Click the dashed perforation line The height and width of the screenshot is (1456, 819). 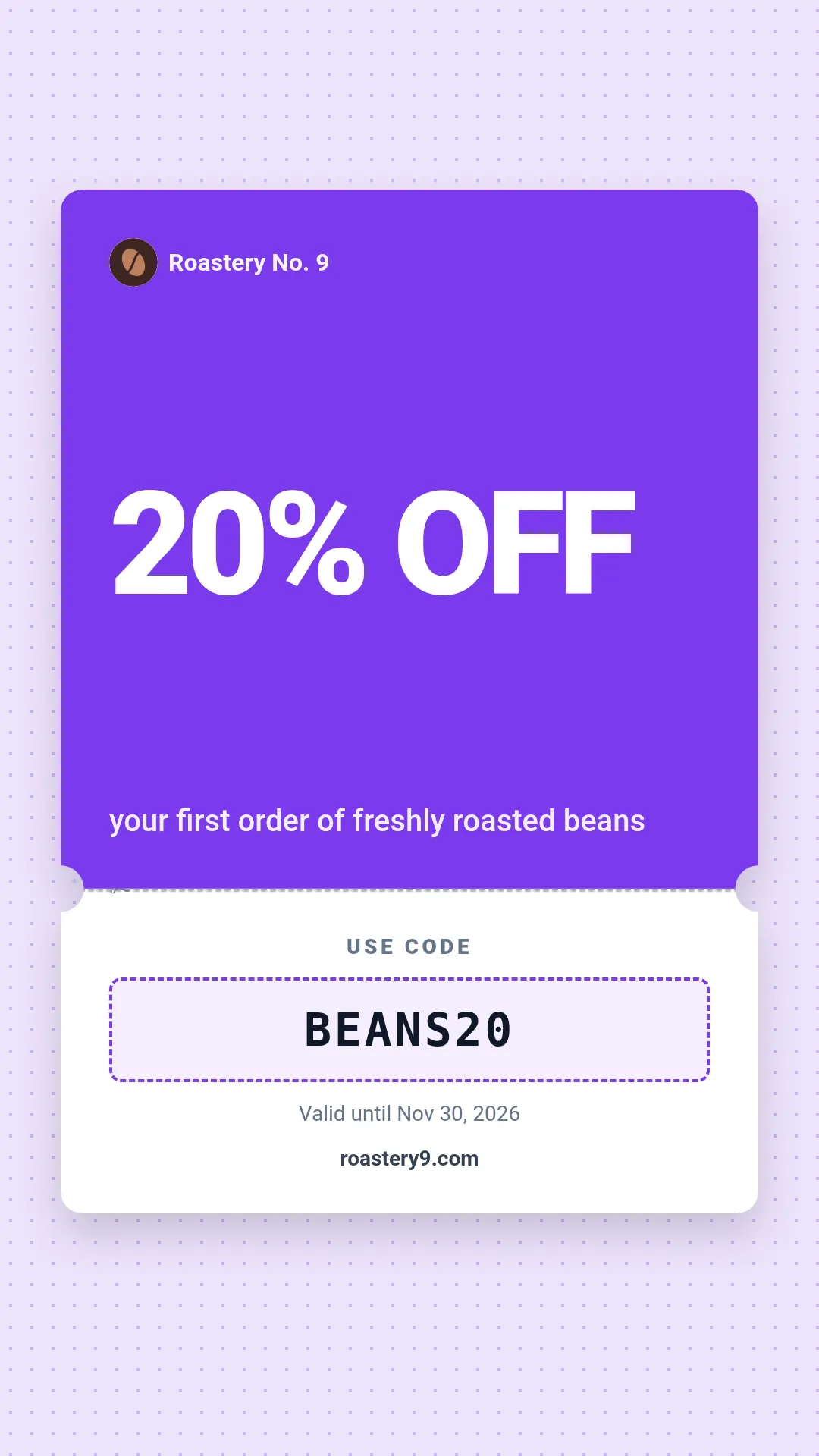coord(409,890)
